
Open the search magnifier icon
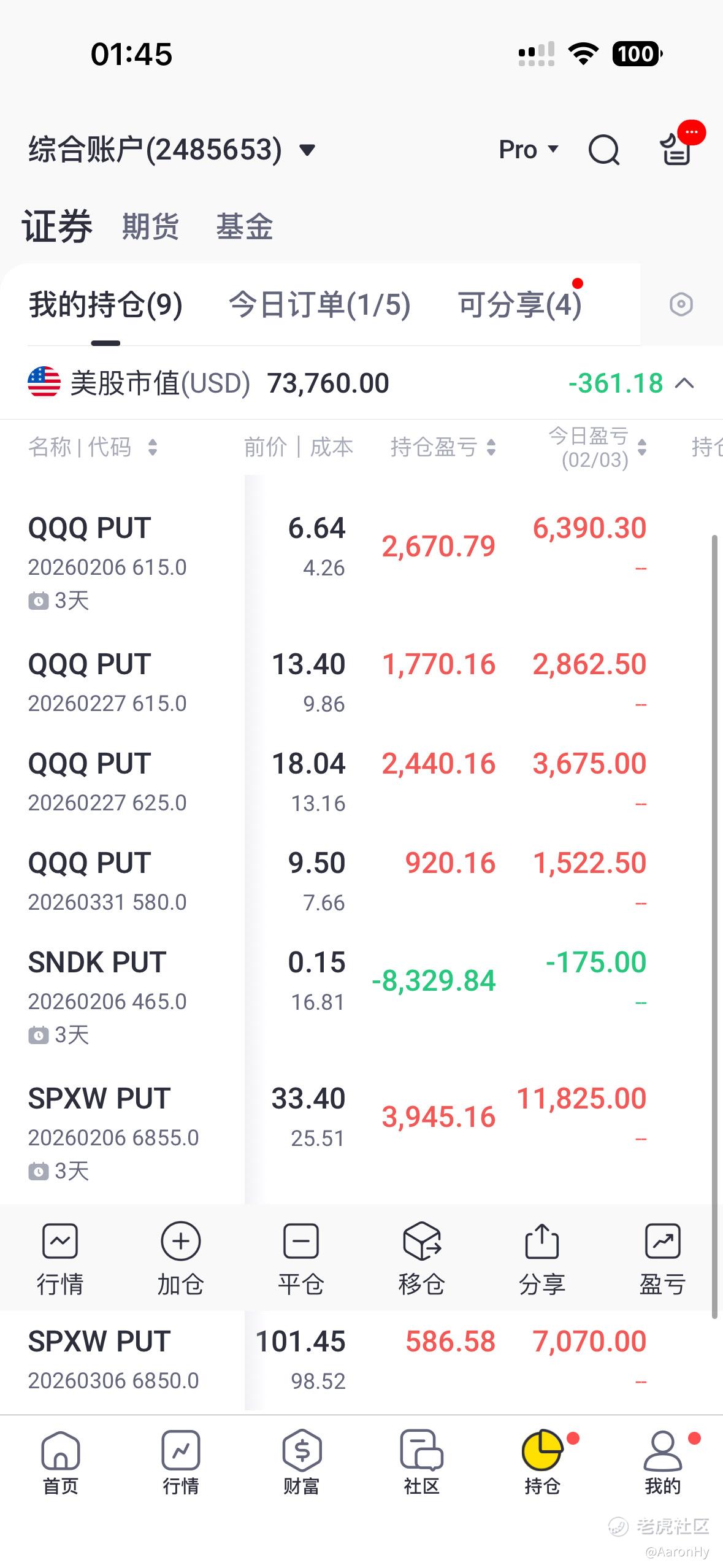click(604, 150)
